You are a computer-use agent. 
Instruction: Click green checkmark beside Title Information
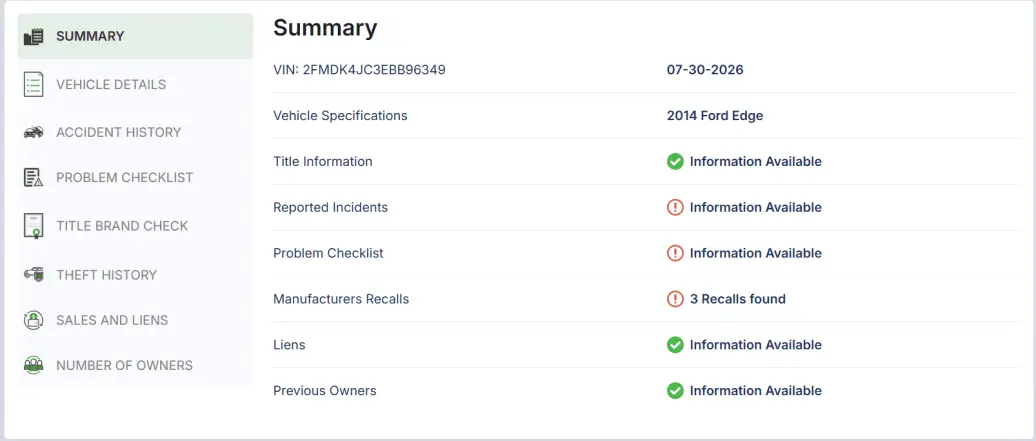coord(675,161)
